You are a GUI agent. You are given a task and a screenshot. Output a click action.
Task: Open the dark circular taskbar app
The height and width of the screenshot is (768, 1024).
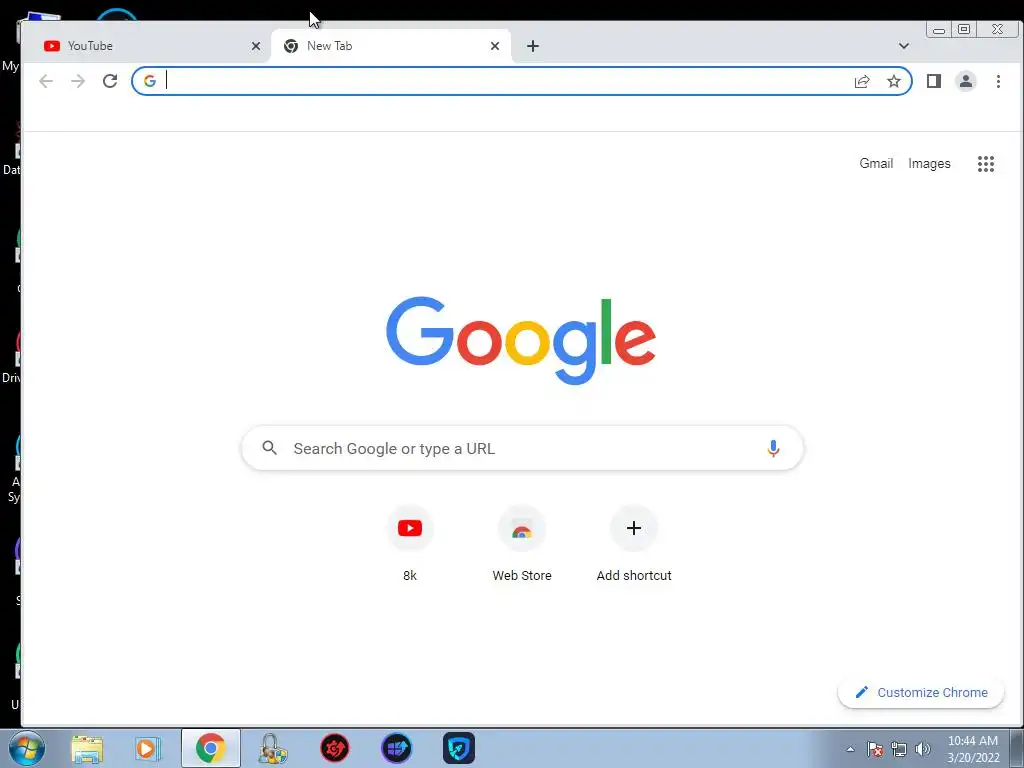pyautogui.click(x=396, y=748)
